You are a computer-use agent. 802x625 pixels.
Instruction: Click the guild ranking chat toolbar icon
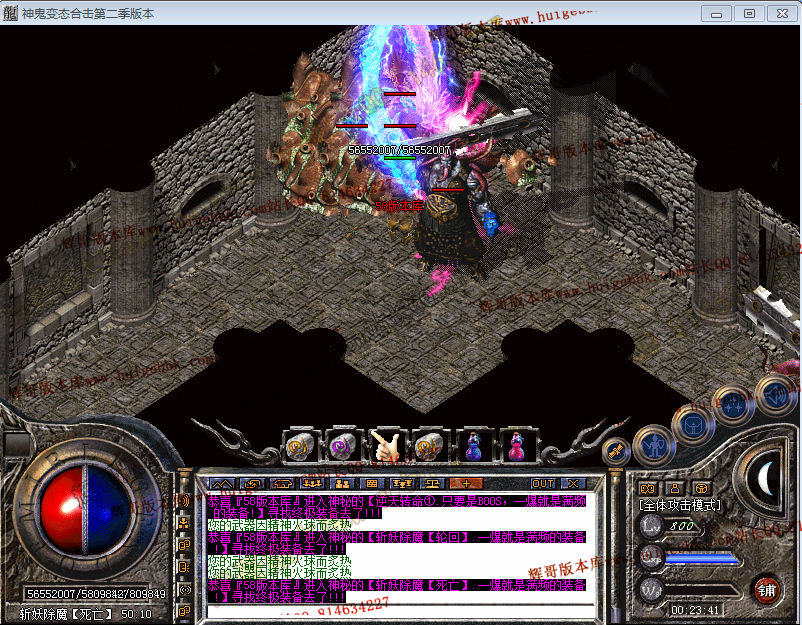pos(403,483)
